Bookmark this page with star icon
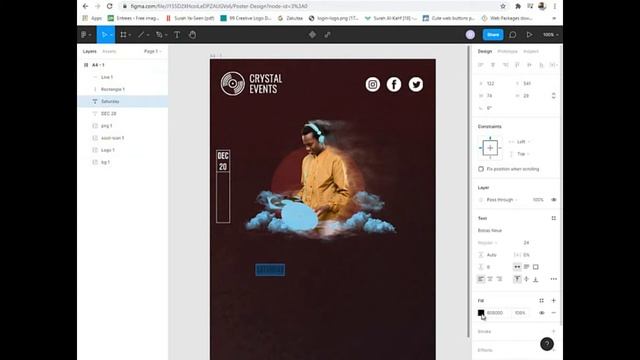 pyautogui.click(x=503, y=6)
